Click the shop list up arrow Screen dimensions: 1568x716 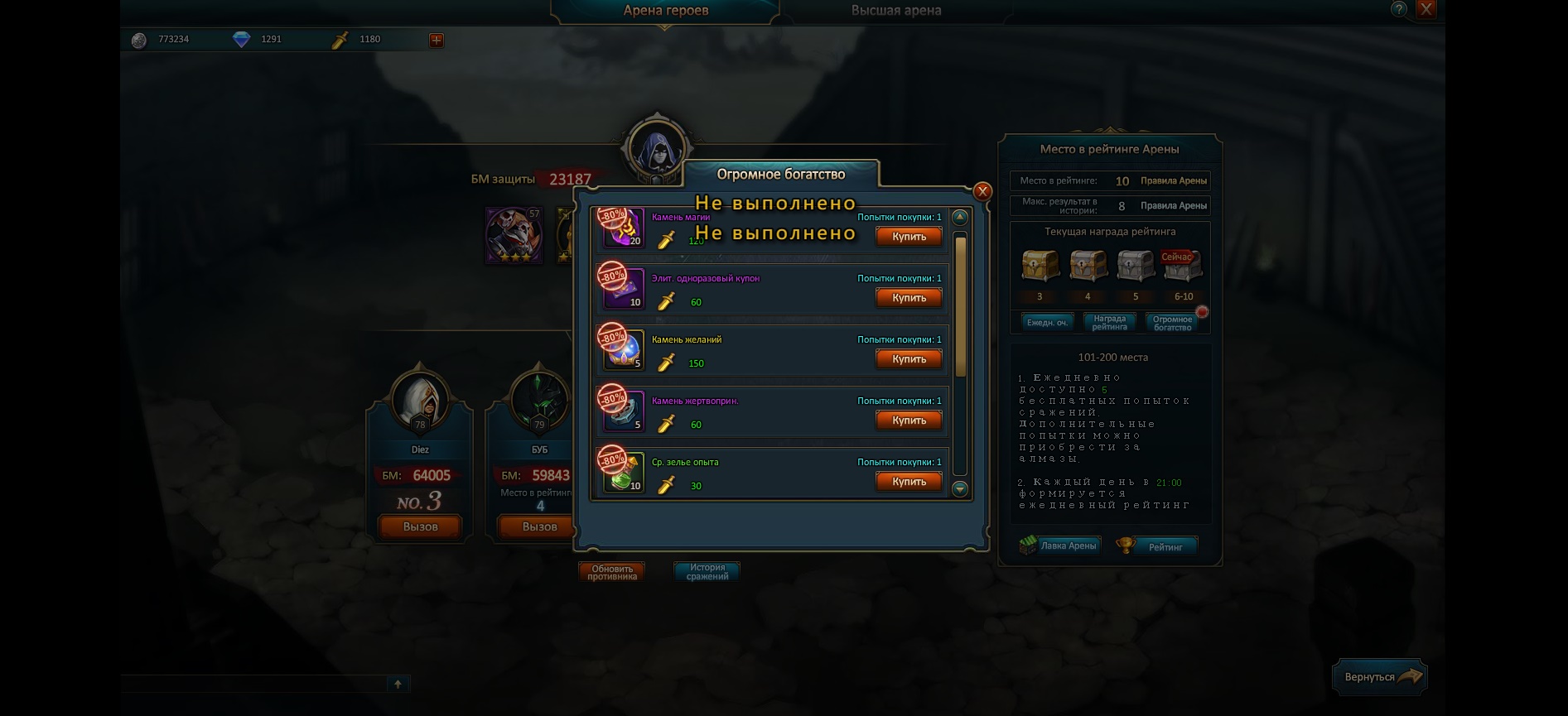[960, 218]
